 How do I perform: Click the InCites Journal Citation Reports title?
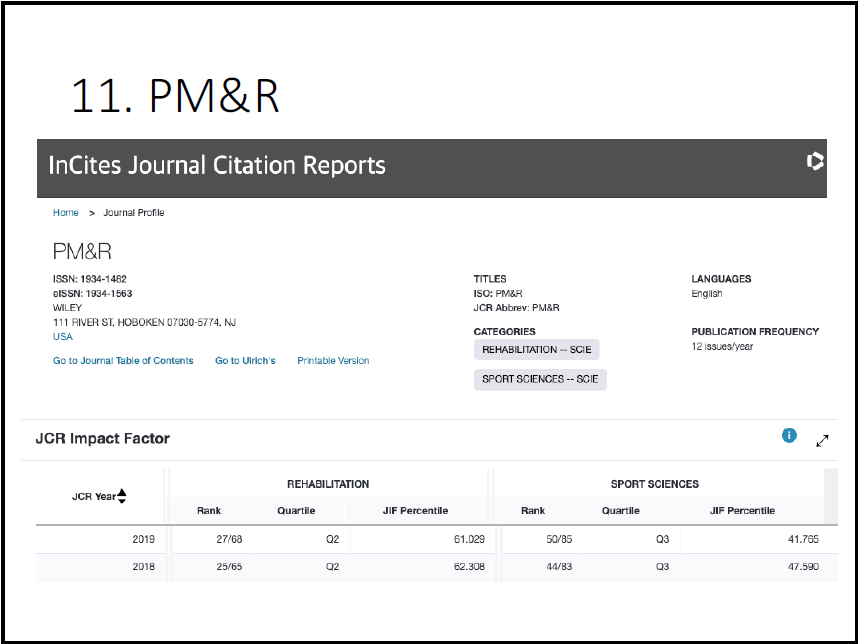pyautogui.click(x=217, y=165)
